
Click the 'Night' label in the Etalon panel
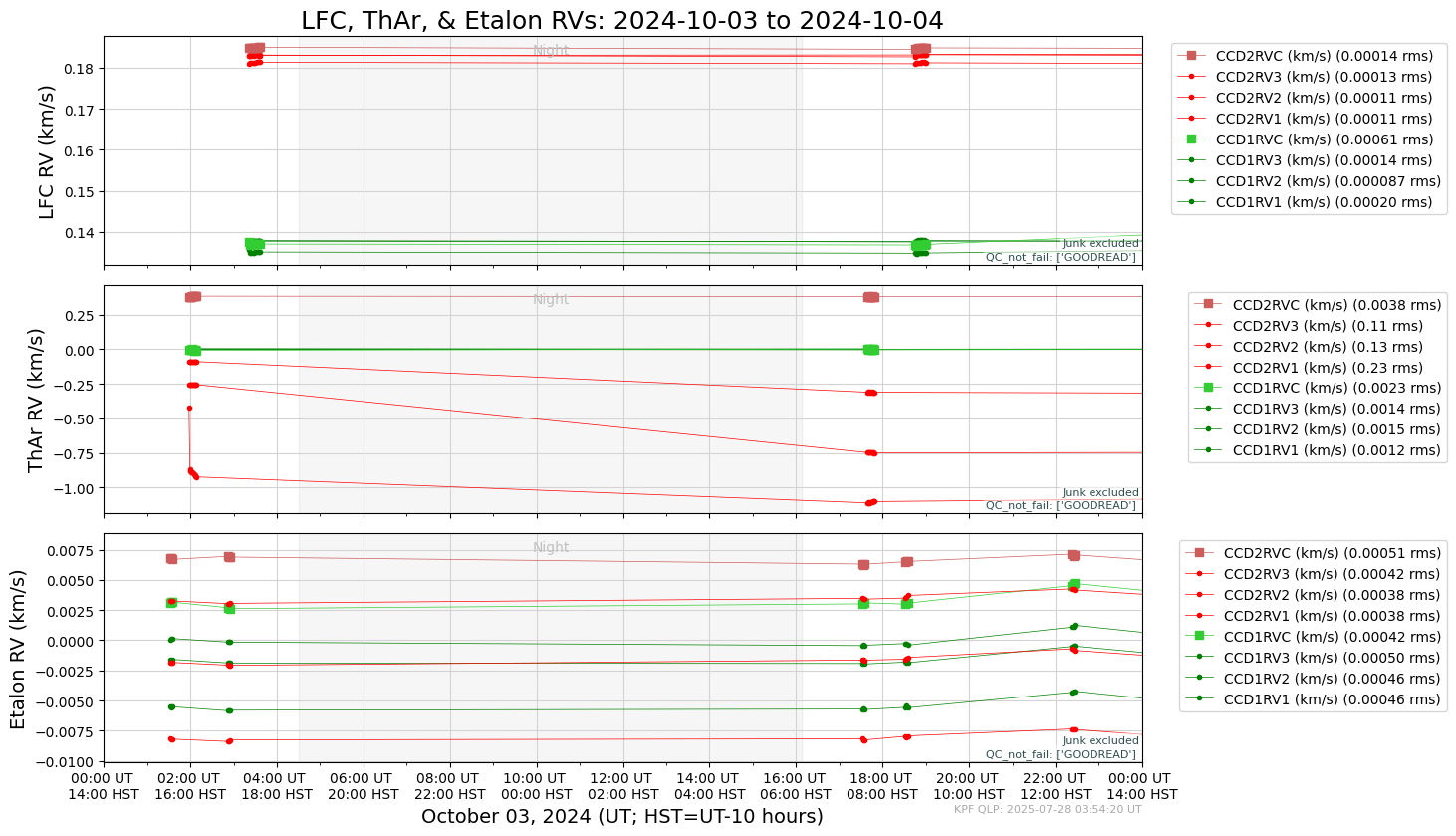tap(551, 547)
